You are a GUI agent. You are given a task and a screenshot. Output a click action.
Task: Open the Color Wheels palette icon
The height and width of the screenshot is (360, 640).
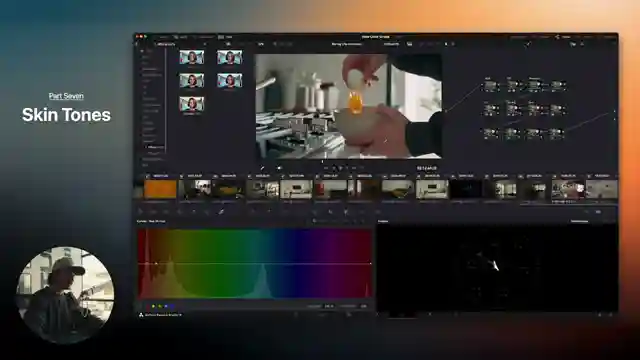pyautogui.click(x=166, y=211)
